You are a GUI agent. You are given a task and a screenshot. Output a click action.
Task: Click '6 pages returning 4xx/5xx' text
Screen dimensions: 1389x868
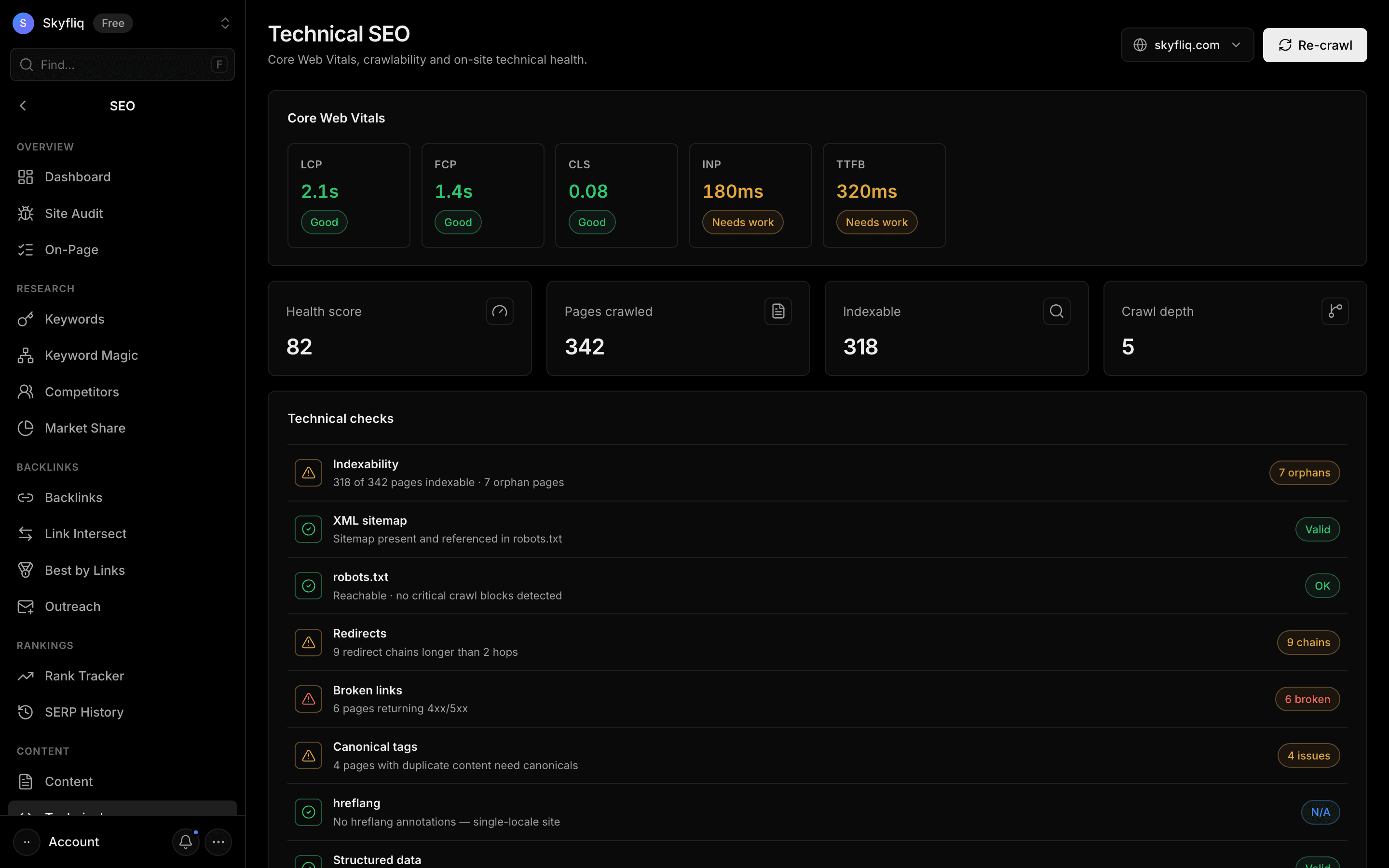tap(400, 708)
